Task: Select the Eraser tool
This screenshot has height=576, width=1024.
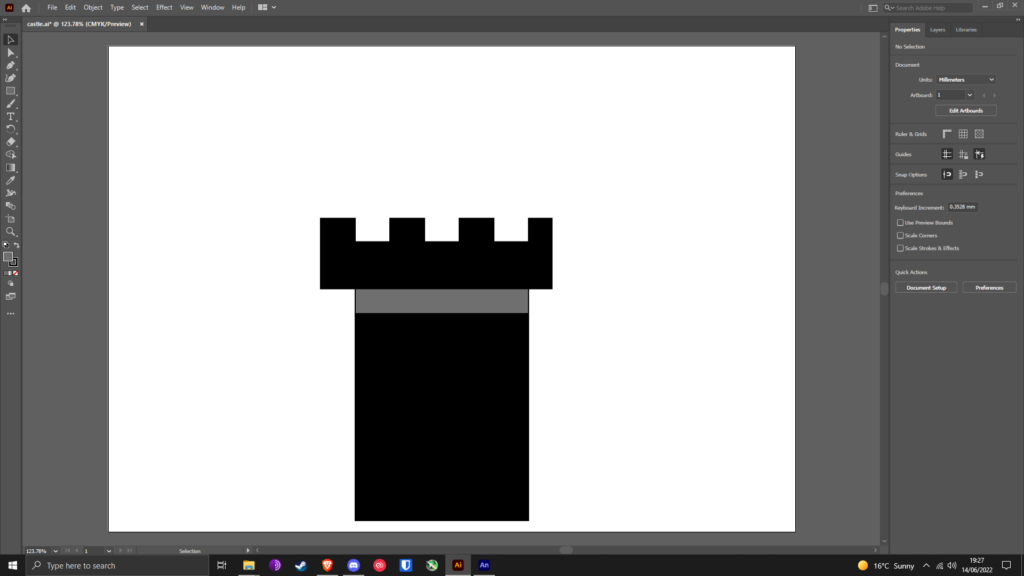Action: (10, 142)
